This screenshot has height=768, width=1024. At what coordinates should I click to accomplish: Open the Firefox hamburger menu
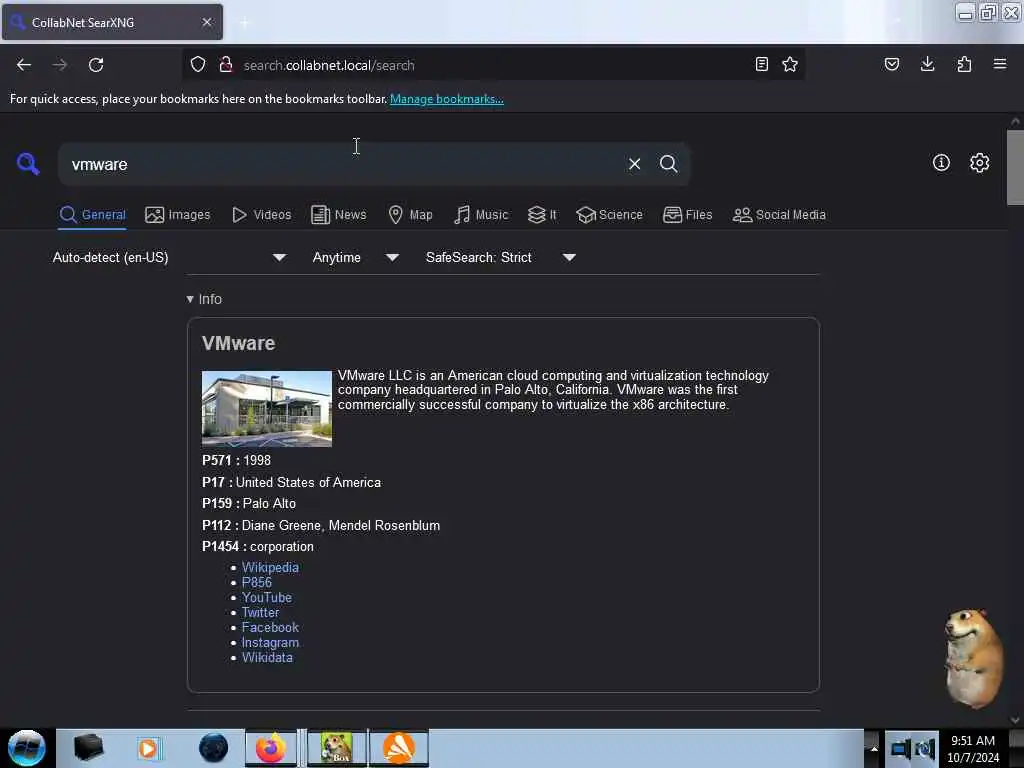(x=1000, y=64)
